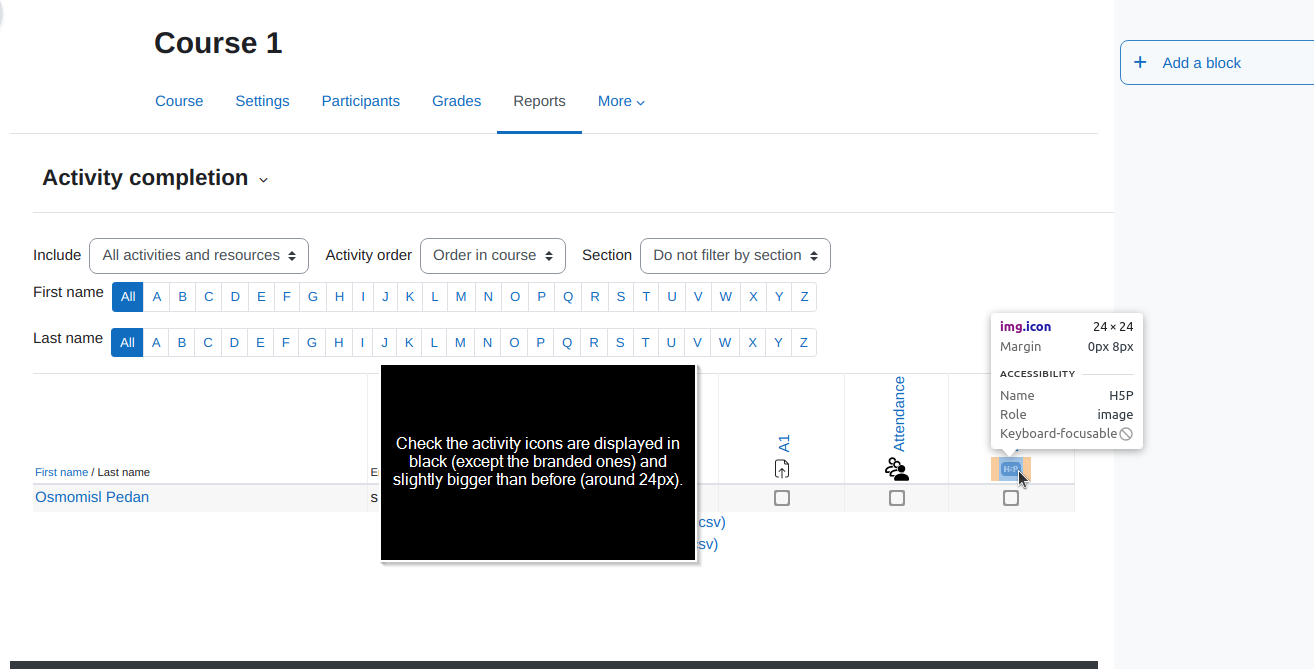Filter Last name by letter G
The width and height of the screenshot is (1314, 669).
(312, 343)
